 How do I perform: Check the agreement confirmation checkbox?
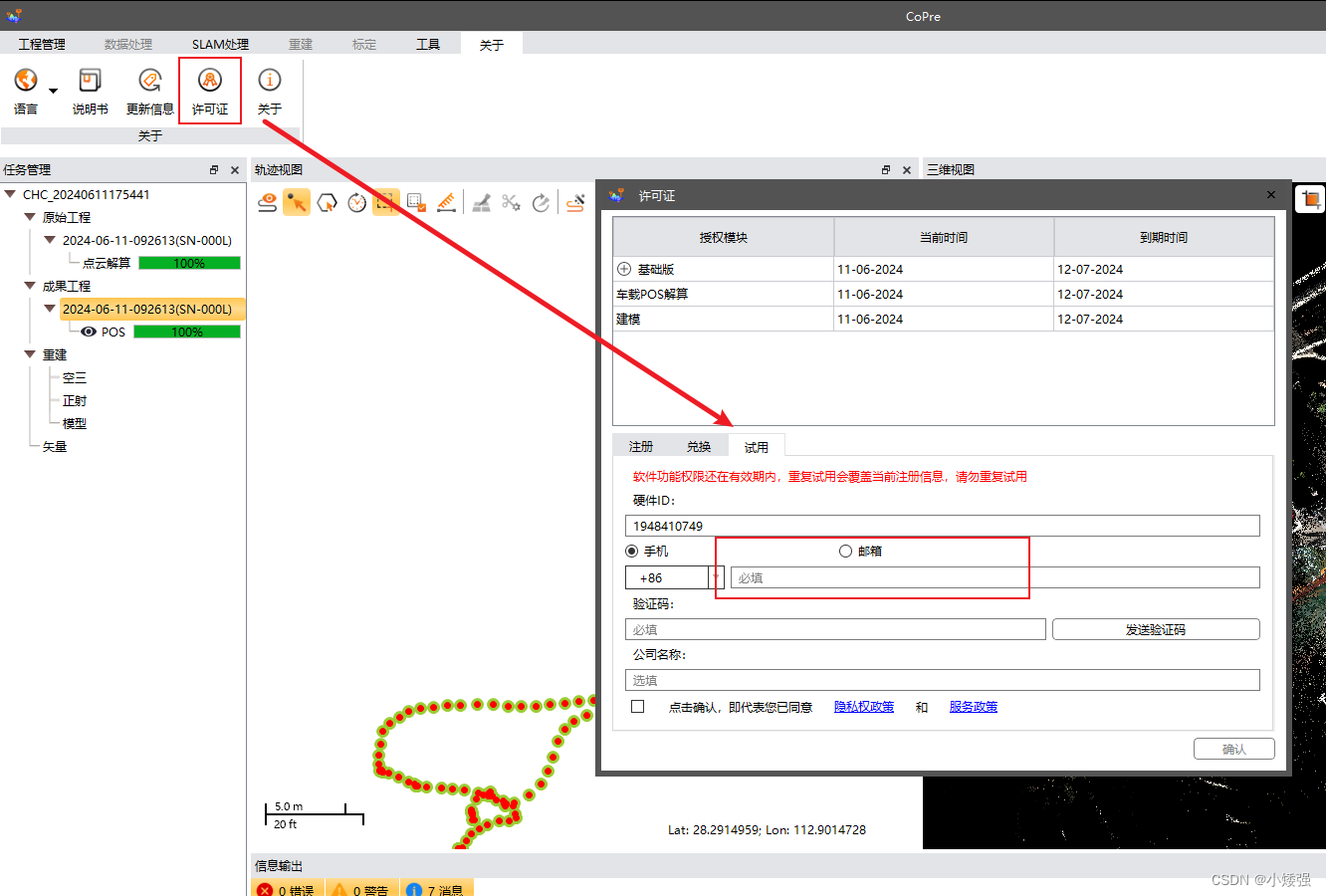638,706
